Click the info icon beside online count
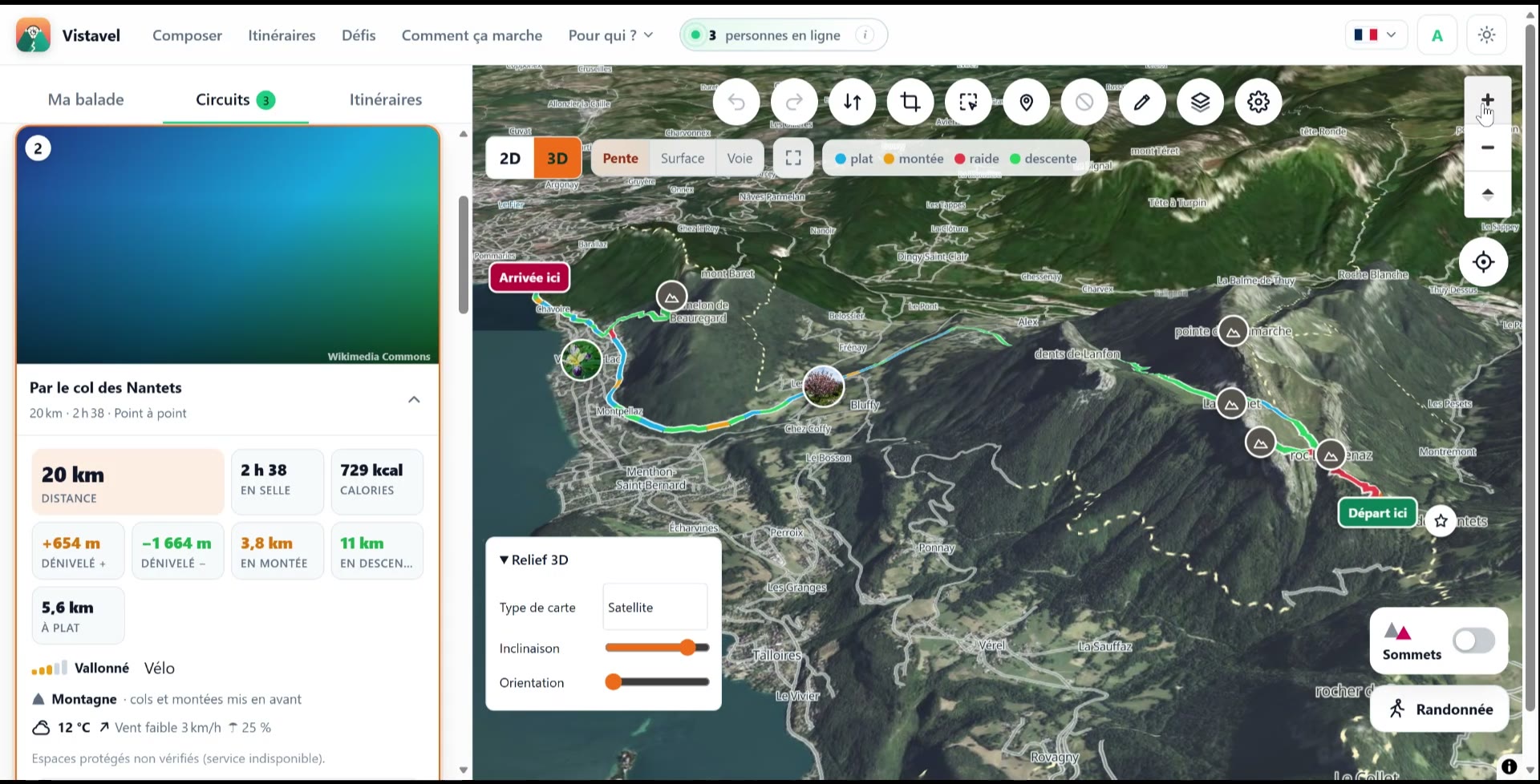 pyautogui.click(x=865, y=35)
